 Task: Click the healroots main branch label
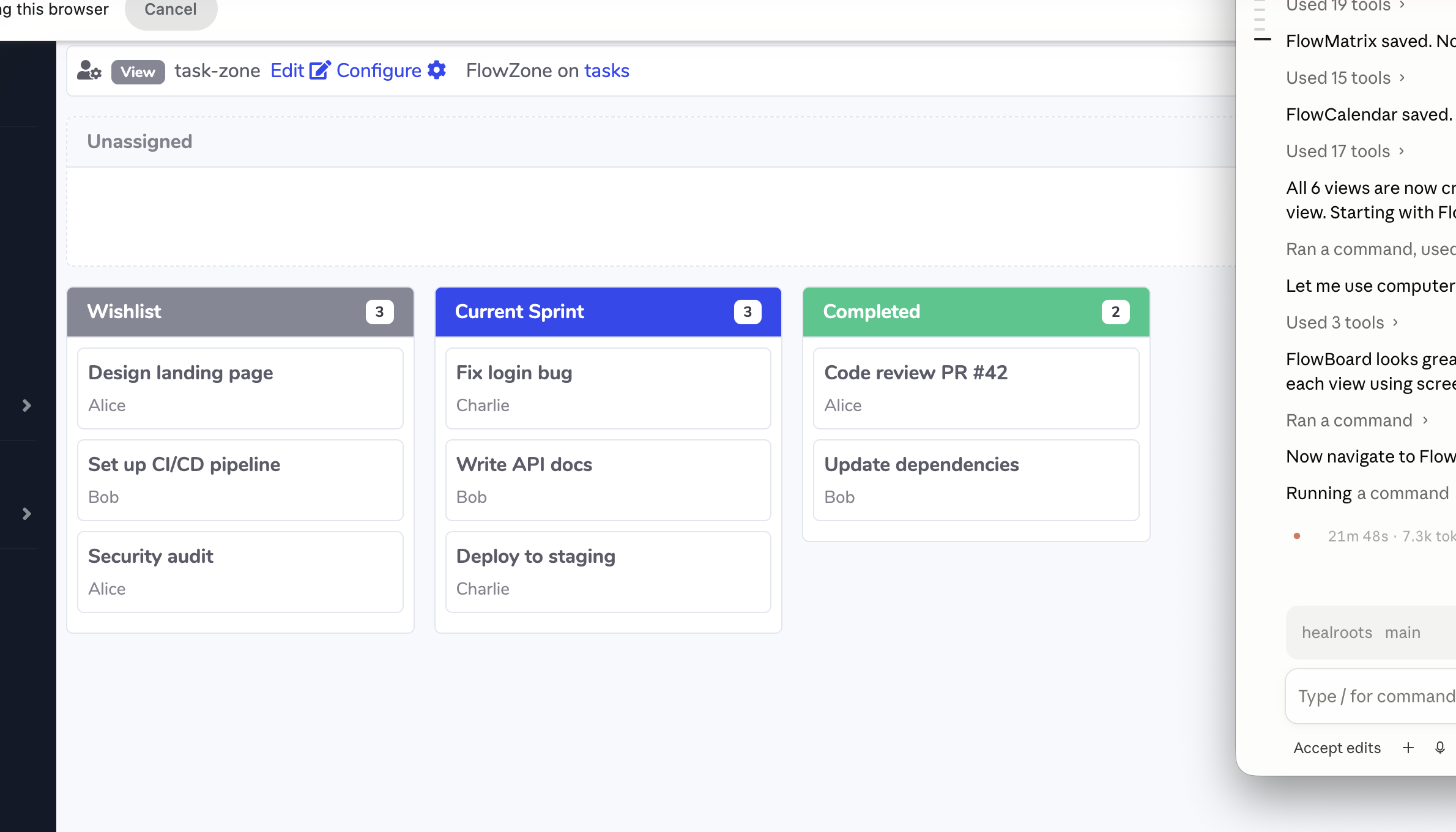coord(1361,633)
